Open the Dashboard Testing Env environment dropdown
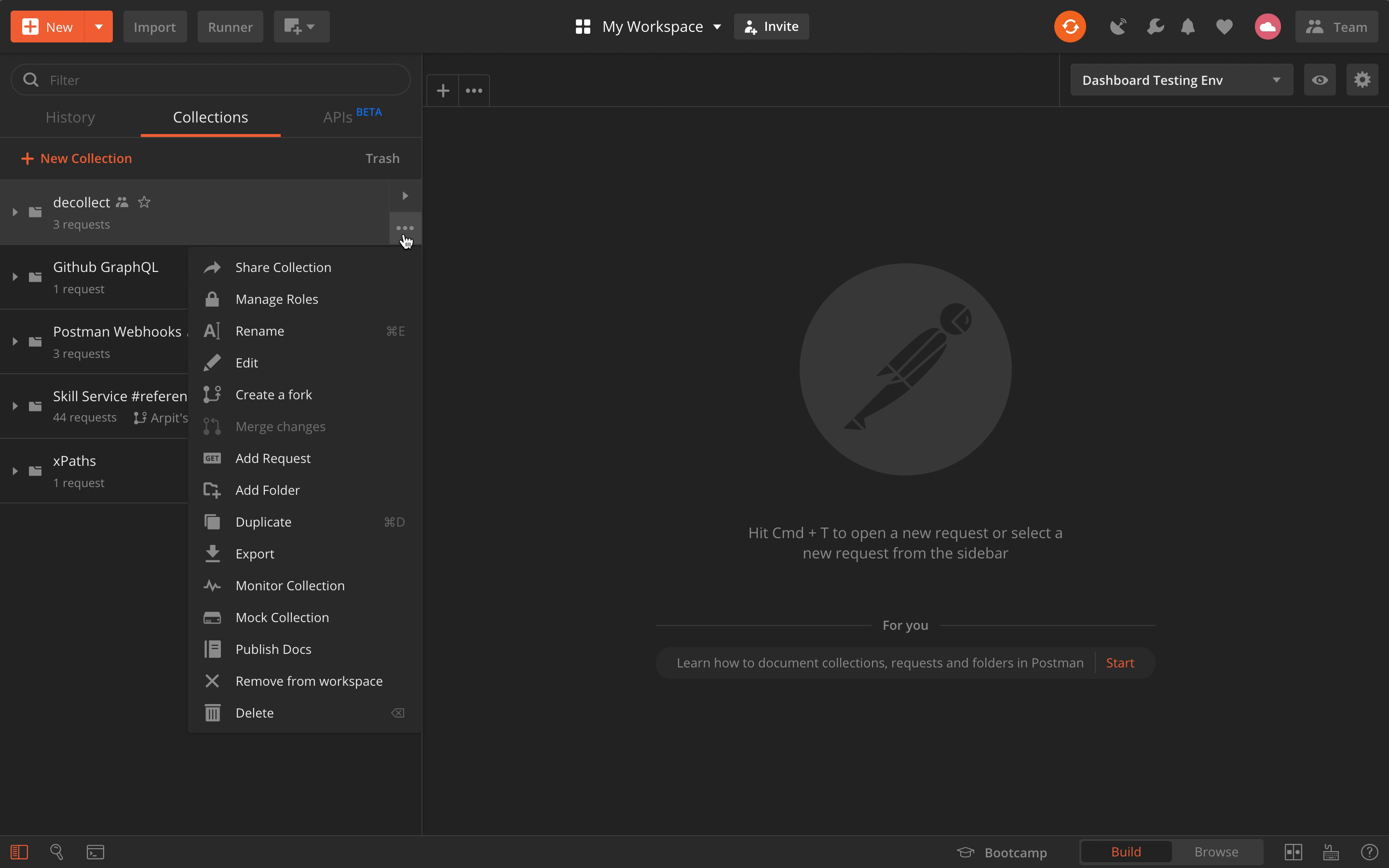Image resolution: width=1389 pixels, height=868 pixels. (1180, 80)
